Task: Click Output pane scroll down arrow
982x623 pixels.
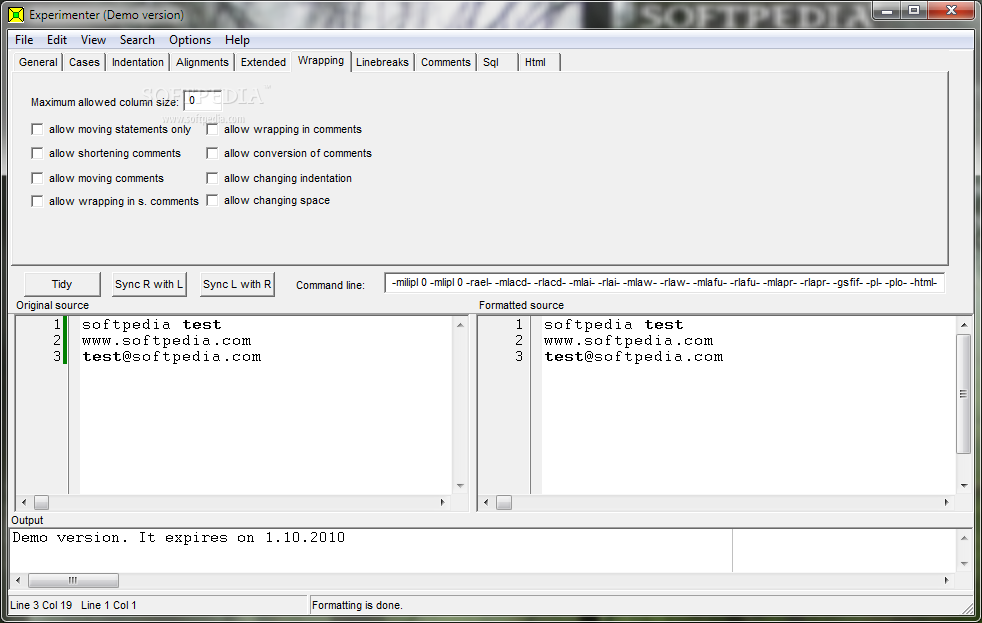Action: point(964,564)
